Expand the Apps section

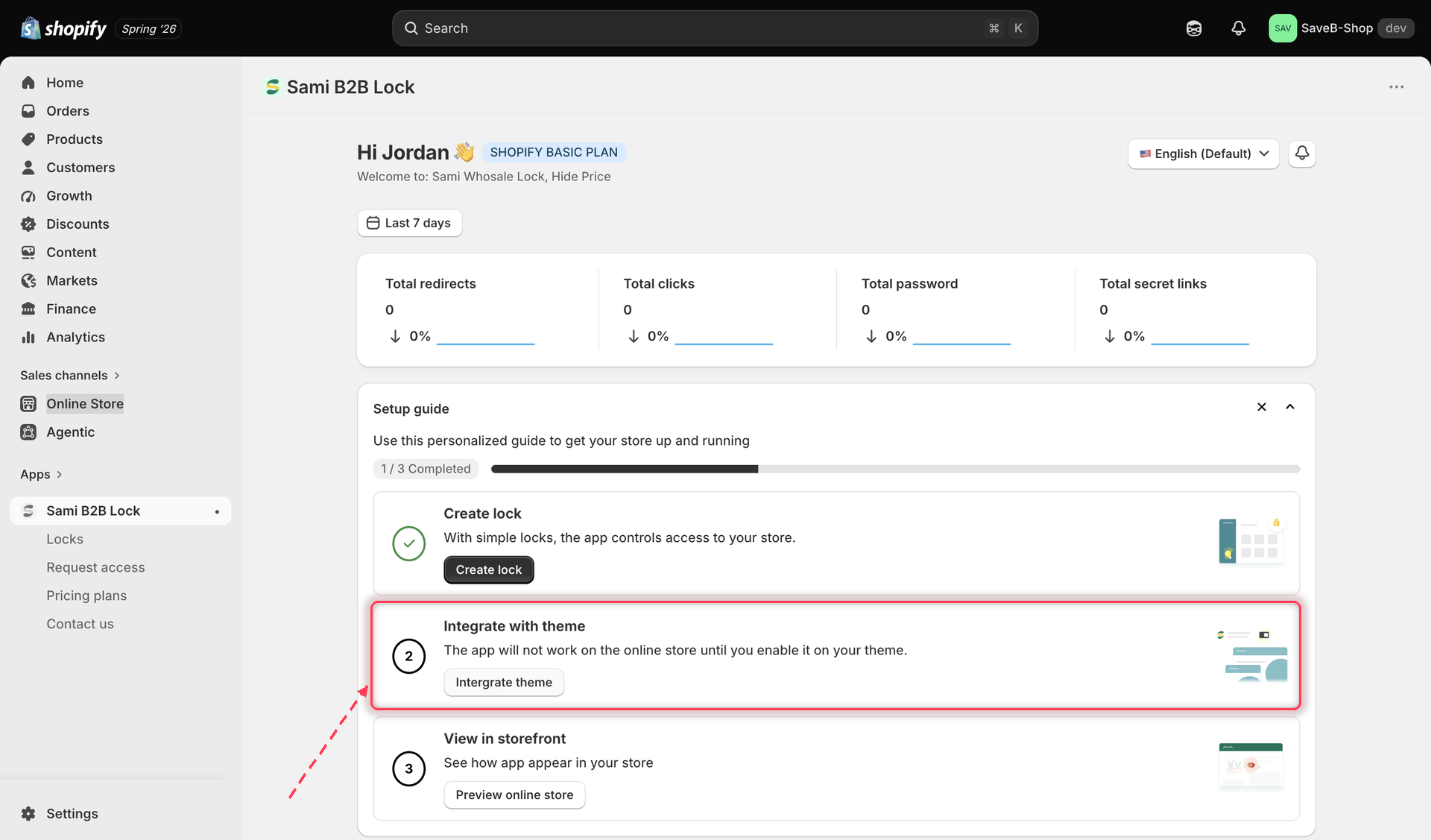pos(41,475)
